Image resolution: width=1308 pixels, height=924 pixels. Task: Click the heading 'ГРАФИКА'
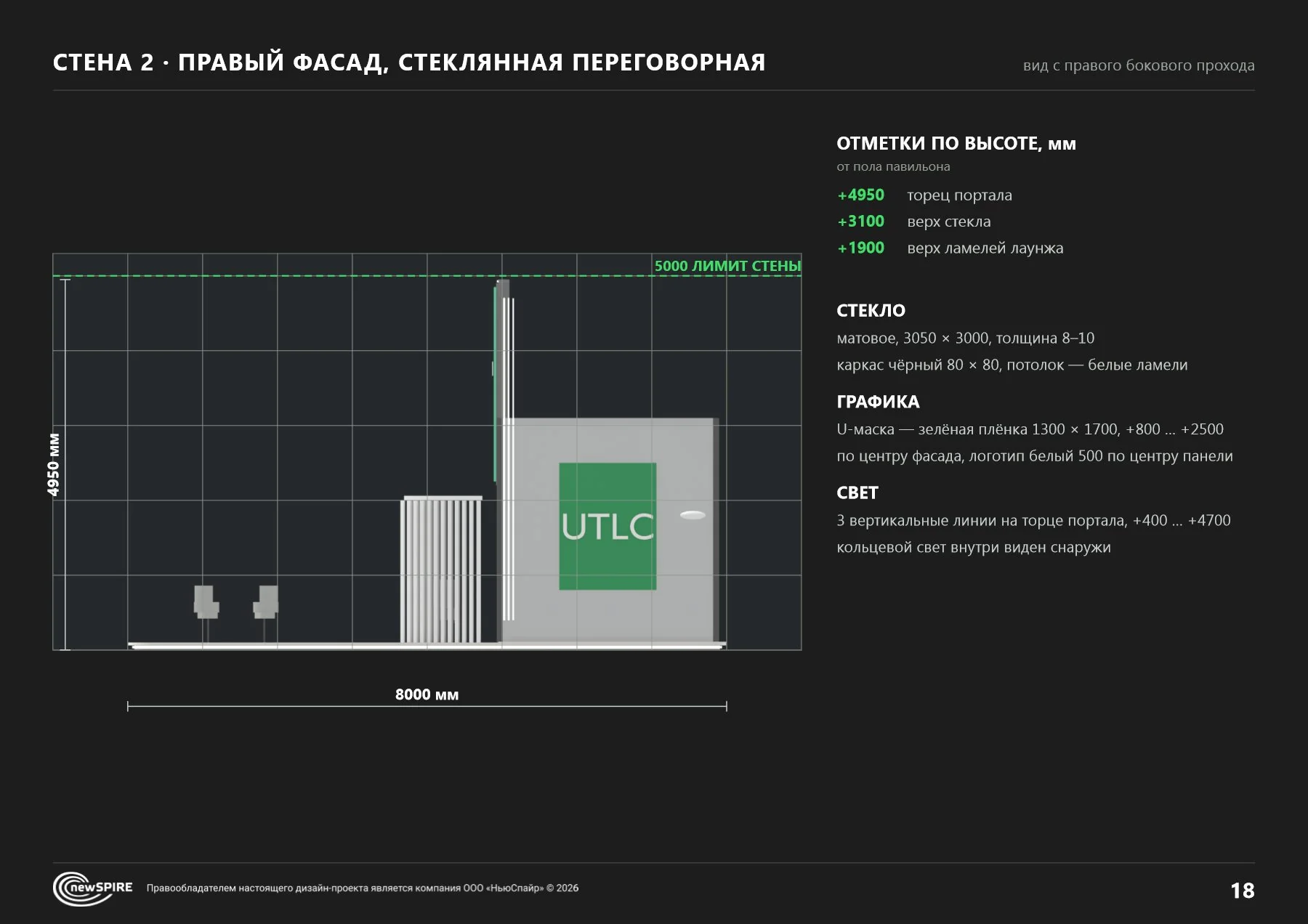(x=878, y=402)
